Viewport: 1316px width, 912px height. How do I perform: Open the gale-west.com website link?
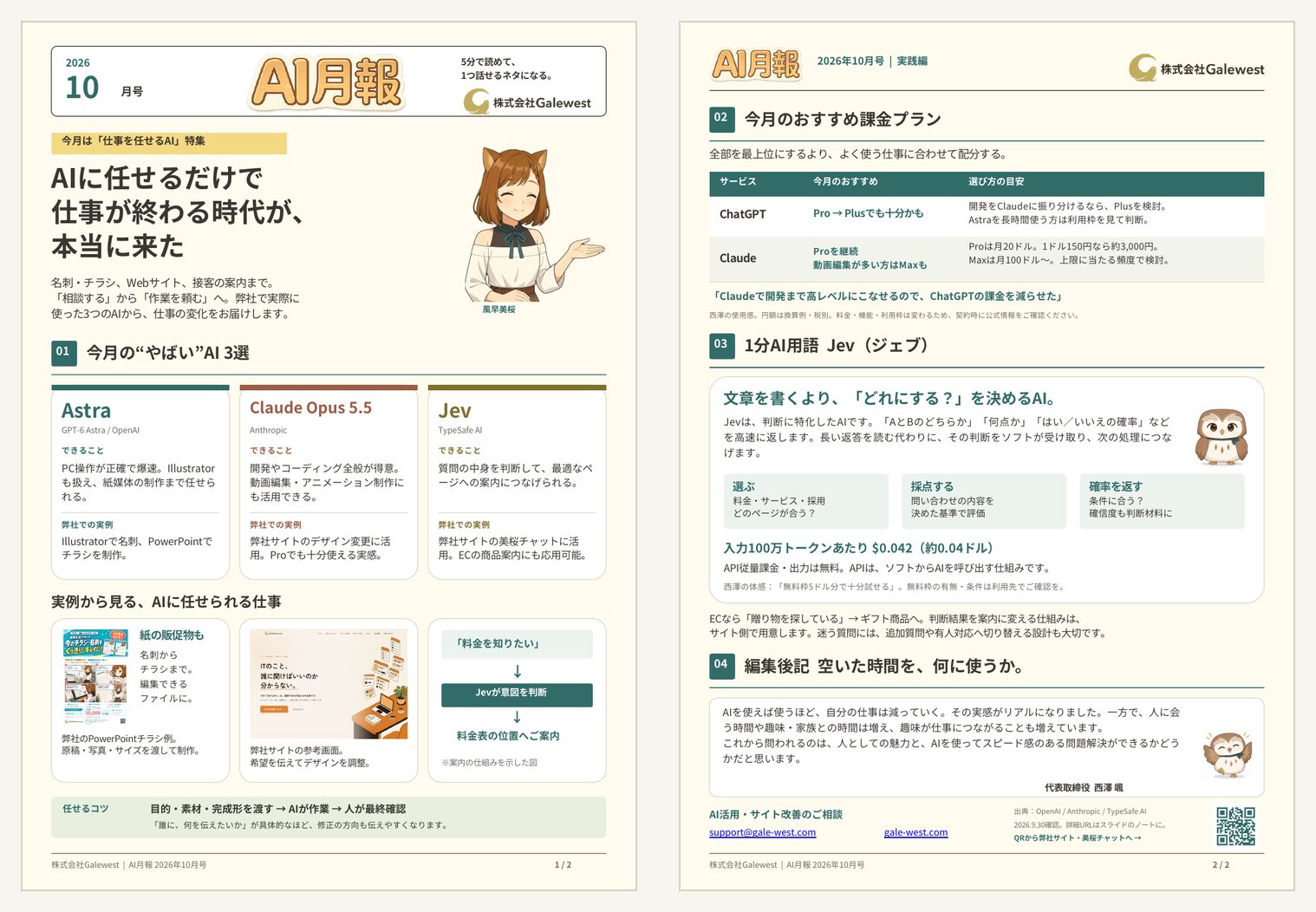coord(915,832)
